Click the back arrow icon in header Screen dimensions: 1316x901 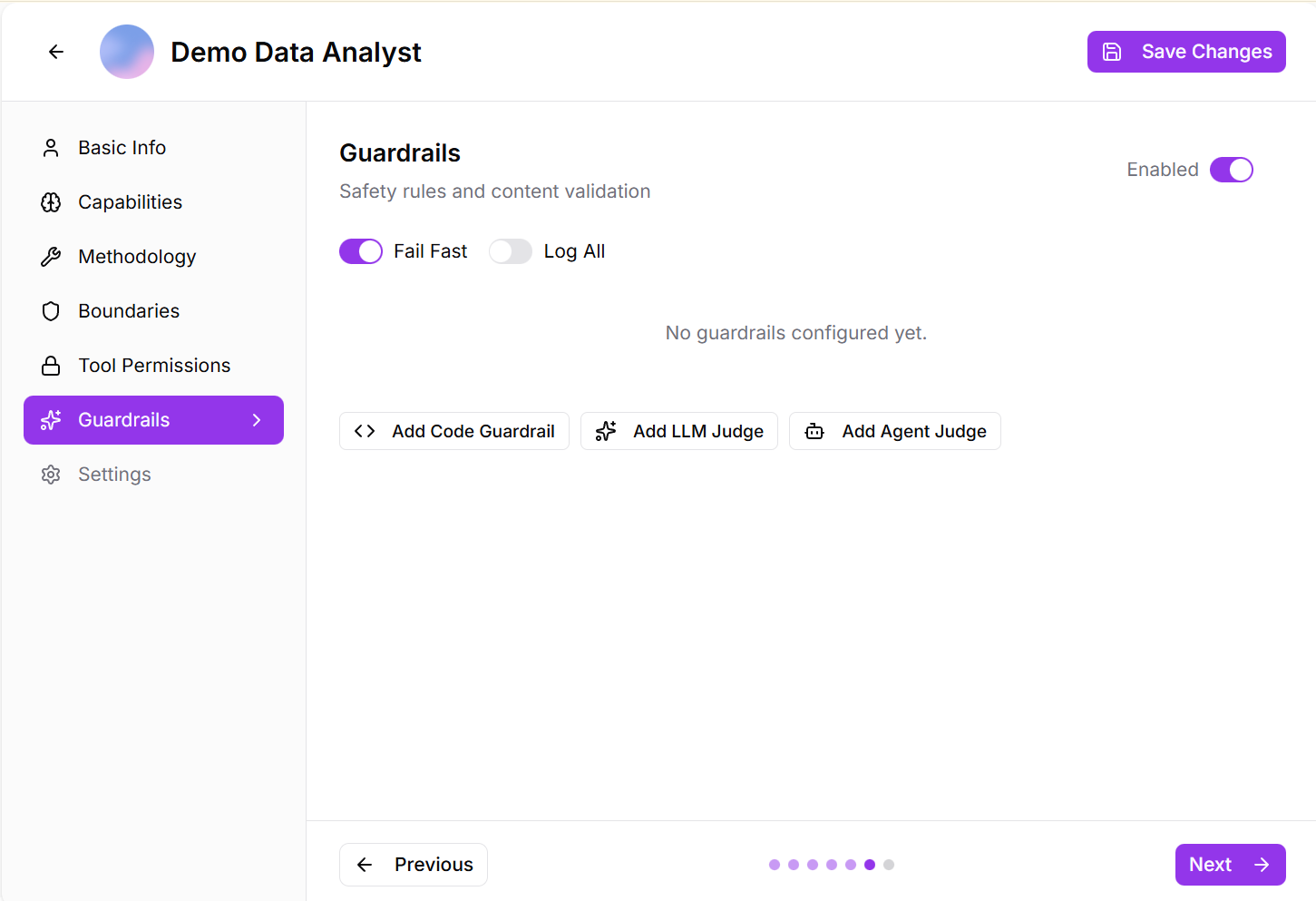point(56,52)
